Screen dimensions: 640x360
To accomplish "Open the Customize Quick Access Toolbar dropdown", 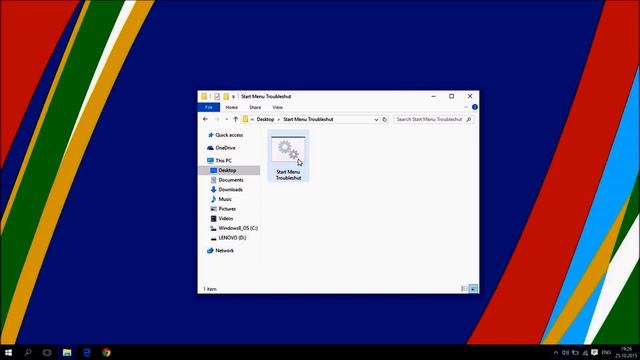I will [x=233, y=97].
